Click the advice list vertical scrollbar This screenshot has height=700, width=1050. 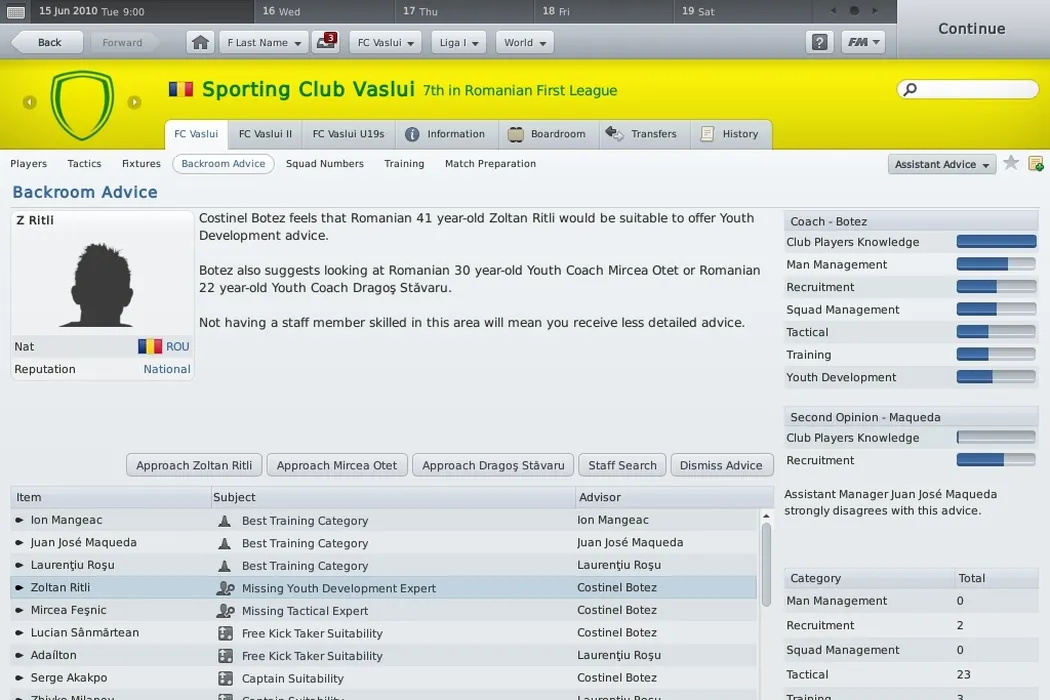point(766,560)
